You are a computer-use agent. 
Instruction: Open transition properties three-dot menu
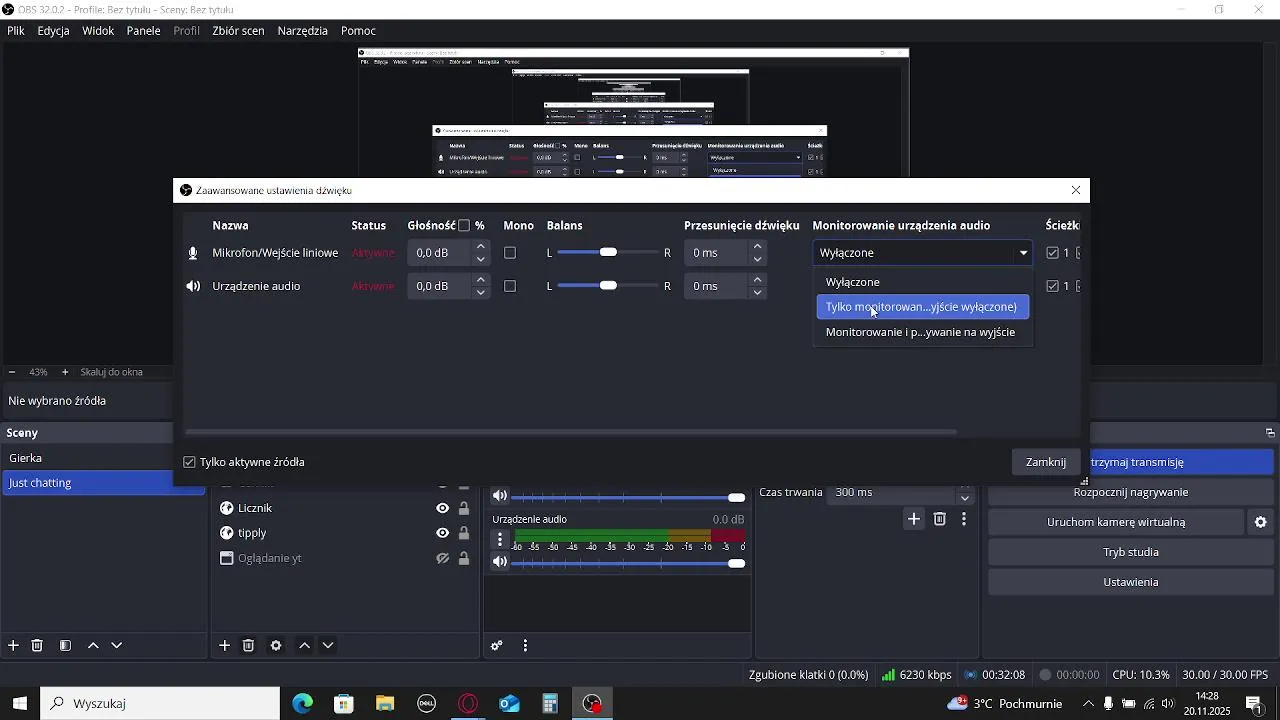click(x=964, y=518)
